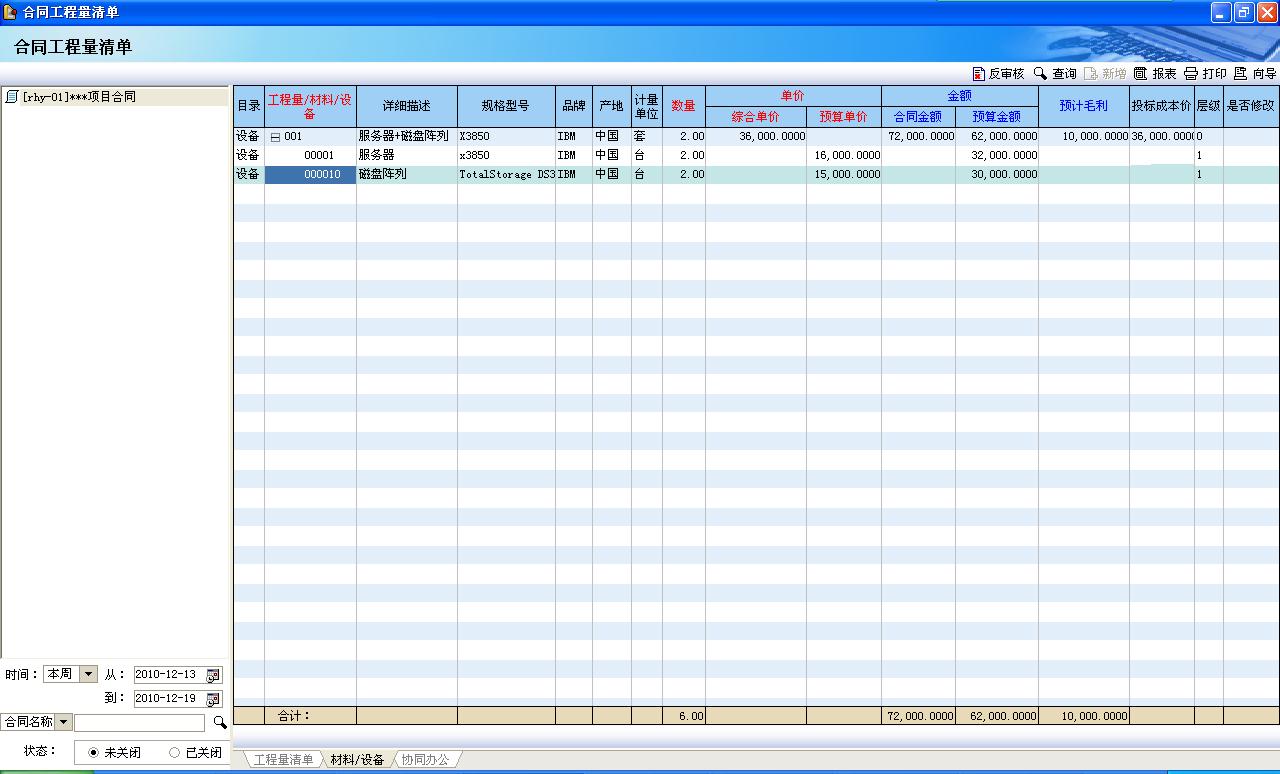Open the 合同名称 filter type dropdown

tap(63, 722)
